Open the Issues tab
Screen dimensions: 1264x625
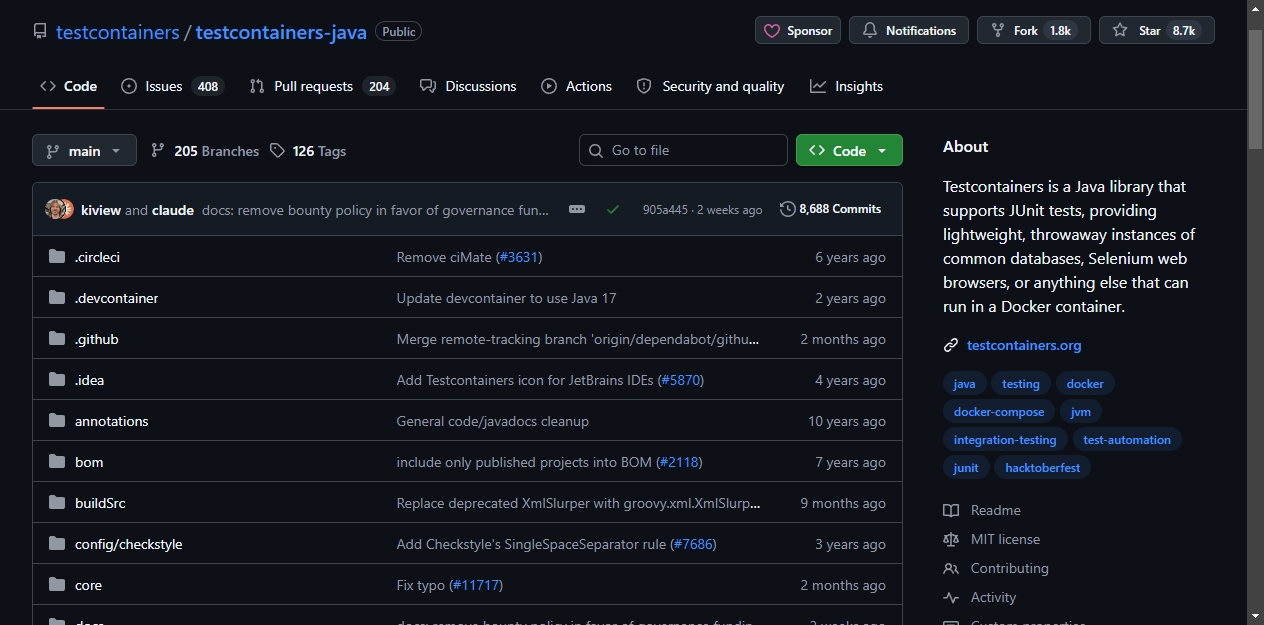172,86
